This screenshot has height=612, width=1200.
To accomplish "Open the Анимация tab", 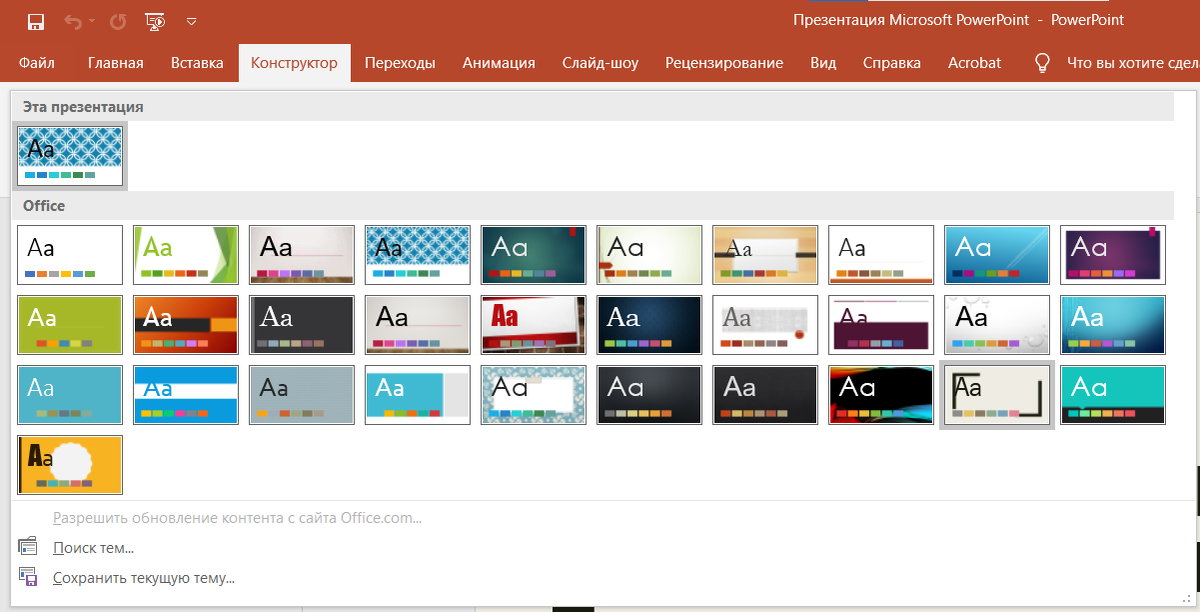I will [499, 63].
